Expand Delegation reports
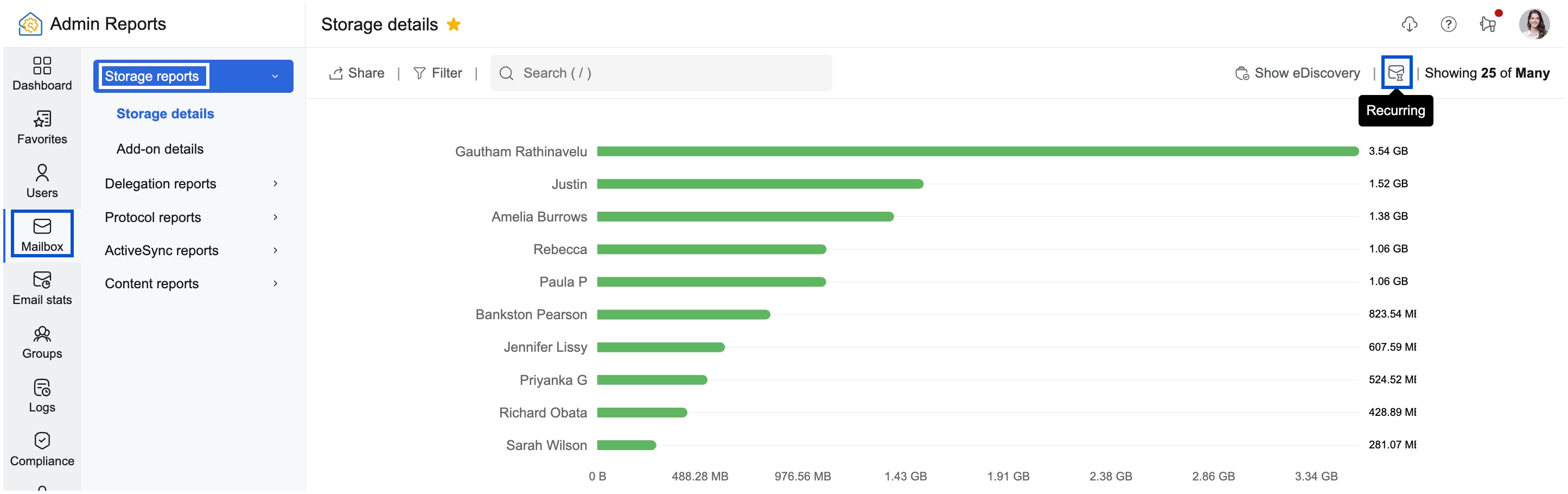 point(161,183)
